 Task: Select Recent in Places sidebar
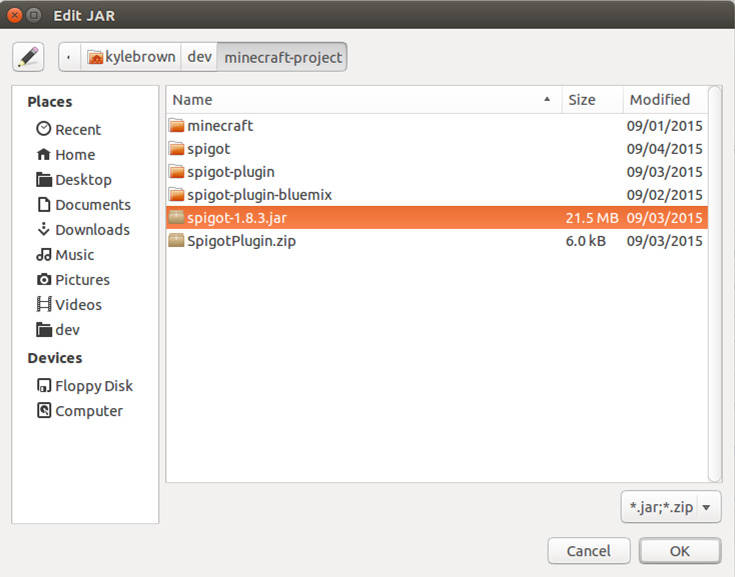(x=77, y=129)
